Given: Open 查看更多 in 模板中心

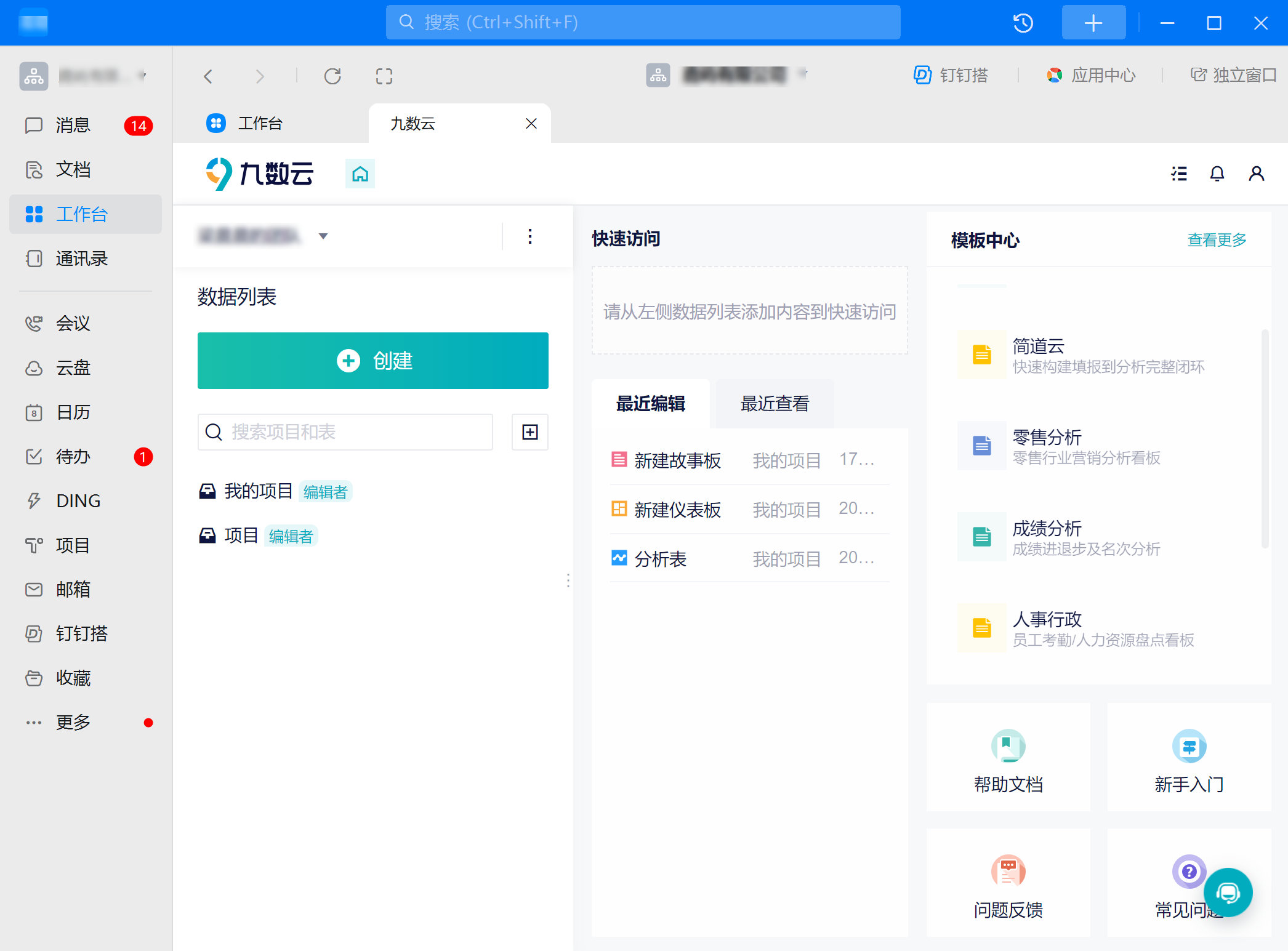Looking at the screenshot, I should [x=1216, y=240].
